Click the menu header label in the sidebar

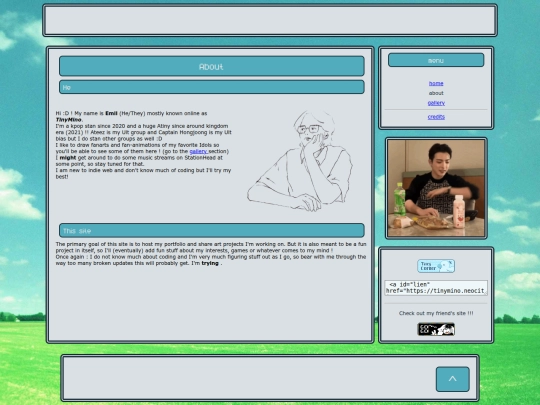[436, 60]
